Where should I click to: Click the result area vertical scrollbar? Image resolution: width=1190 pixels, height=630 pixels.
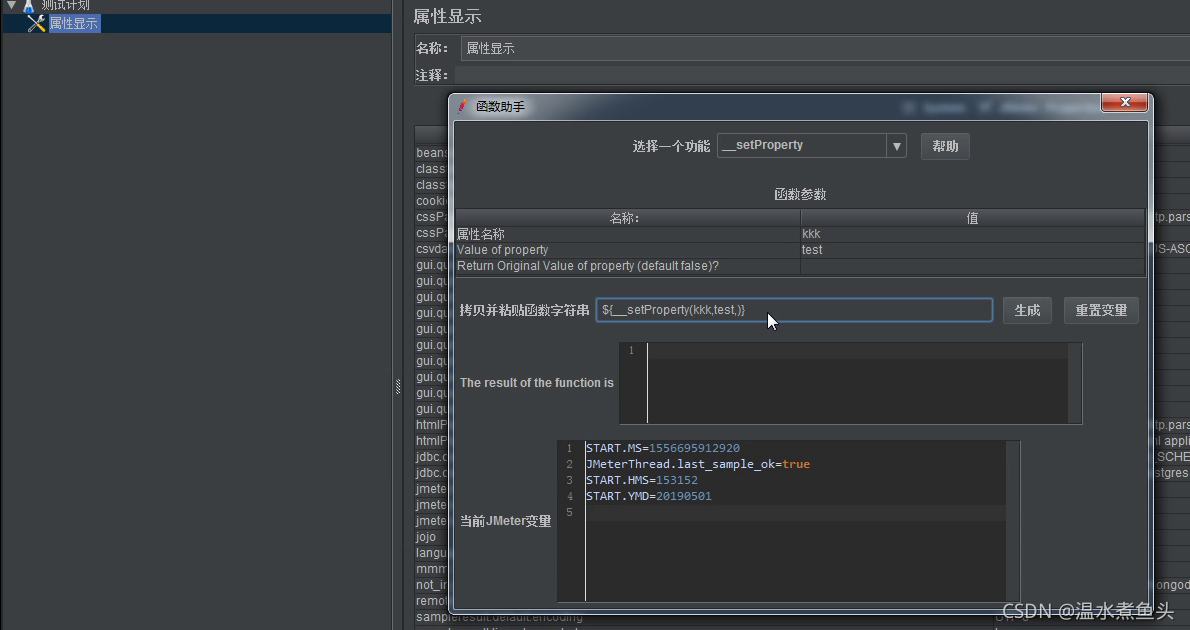click(x=1074, y=383)
